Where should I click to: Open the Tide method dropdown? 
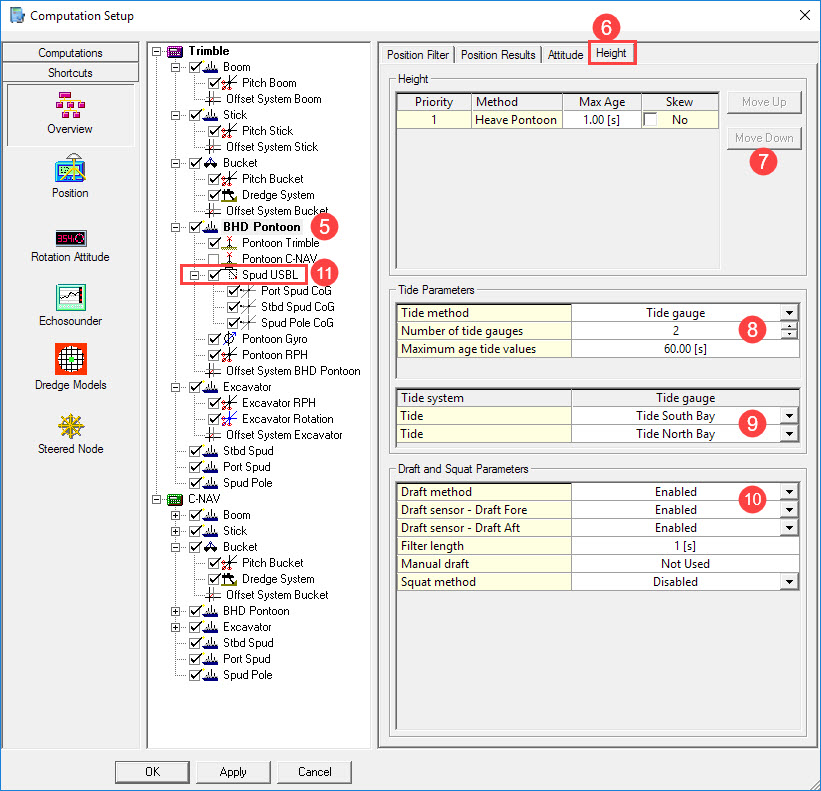pyautogui.click(x=790, y=313)
